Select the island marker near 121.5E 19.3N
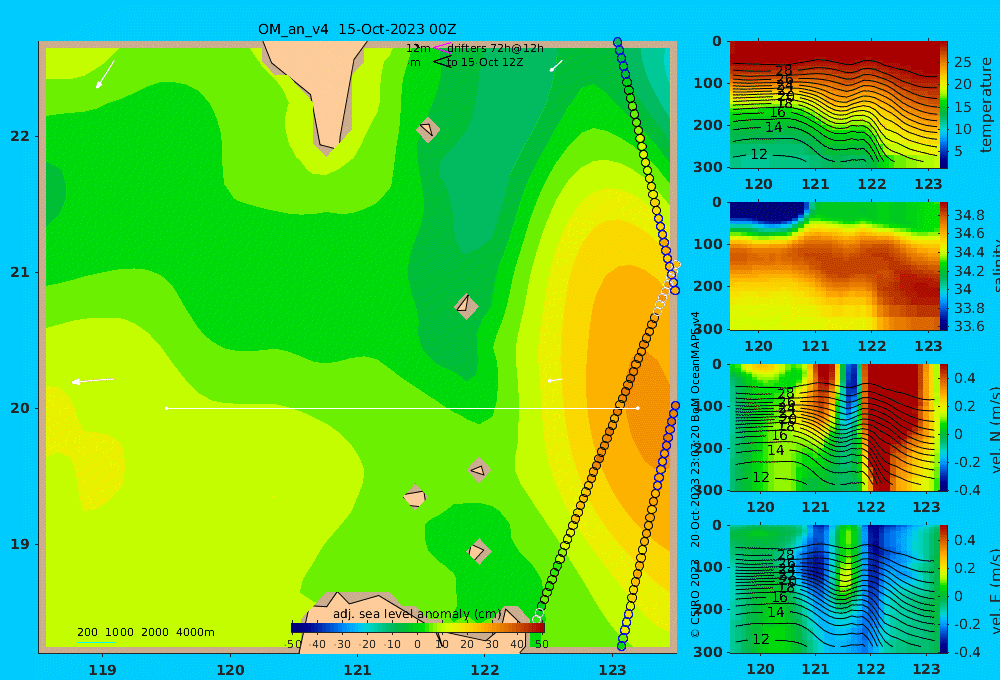 coord(415,496)
